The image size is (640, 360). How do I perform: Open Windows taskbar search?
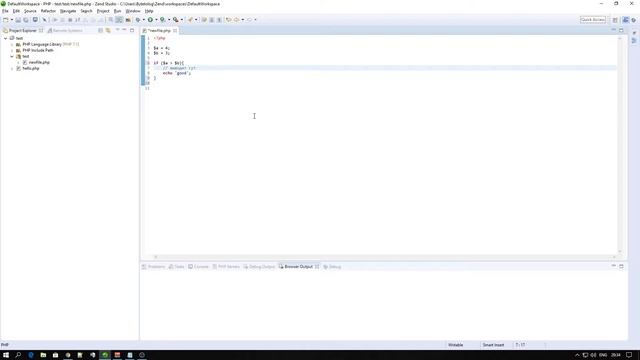[x=18, y=355]
